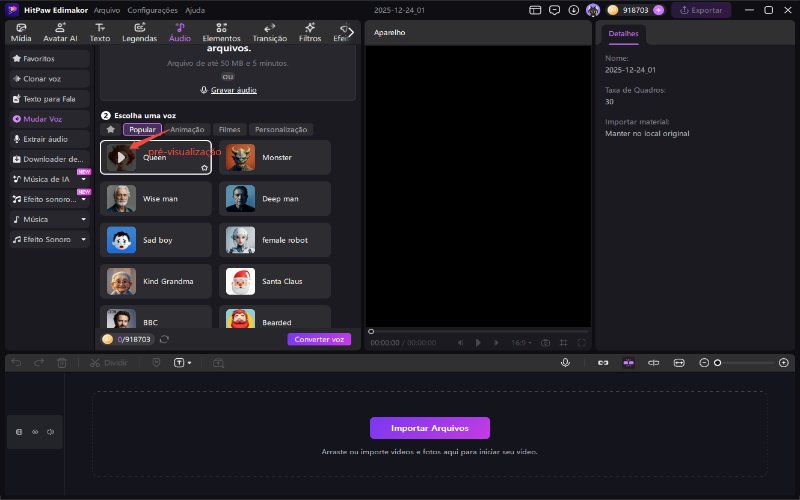Image resolution: width=800 pixels, height=500 pixels.
Task: Show favorite voices star filter
Action: tap(110, 129)
